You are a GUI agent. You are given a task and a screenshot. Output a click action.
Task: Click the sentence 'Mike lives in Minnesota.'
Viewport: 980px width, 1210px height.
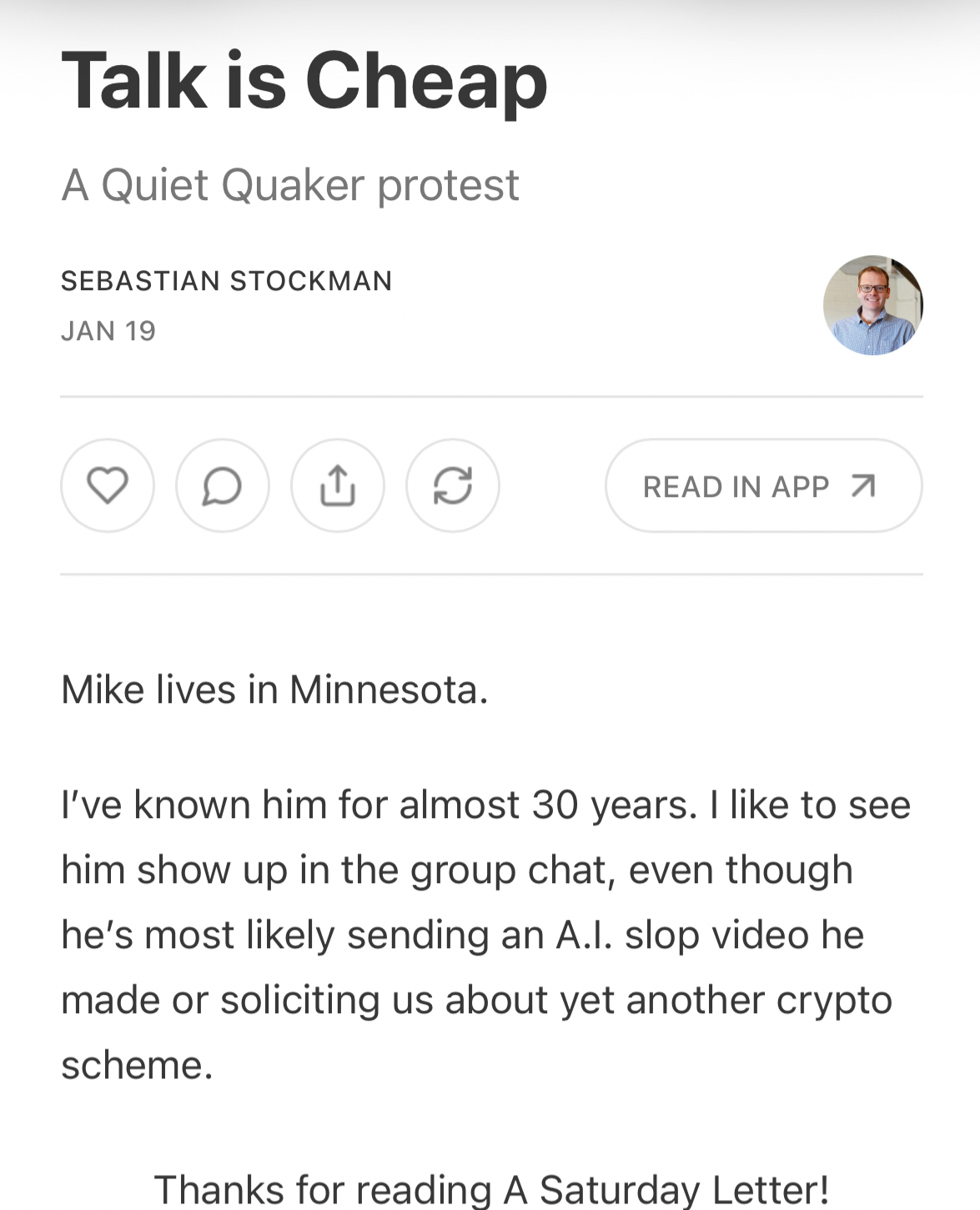point(274,690)
